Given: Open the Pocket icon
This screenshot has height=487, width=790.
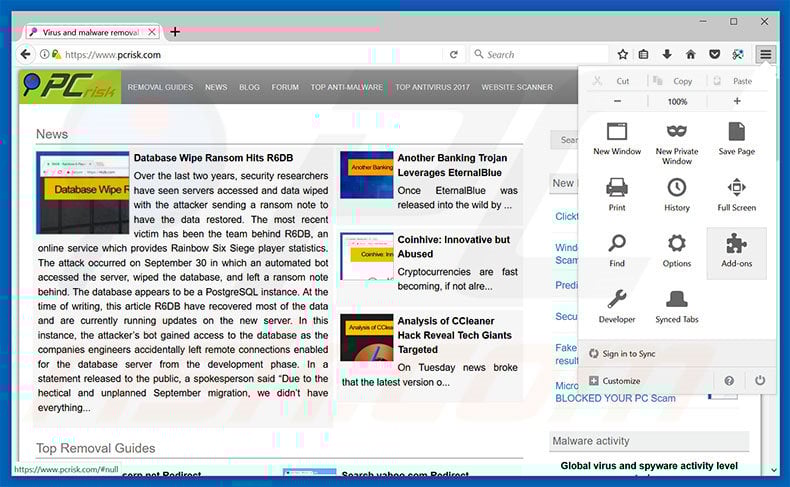Looking at the screenshot, I should pyautogui.click(x=714, y=54).
